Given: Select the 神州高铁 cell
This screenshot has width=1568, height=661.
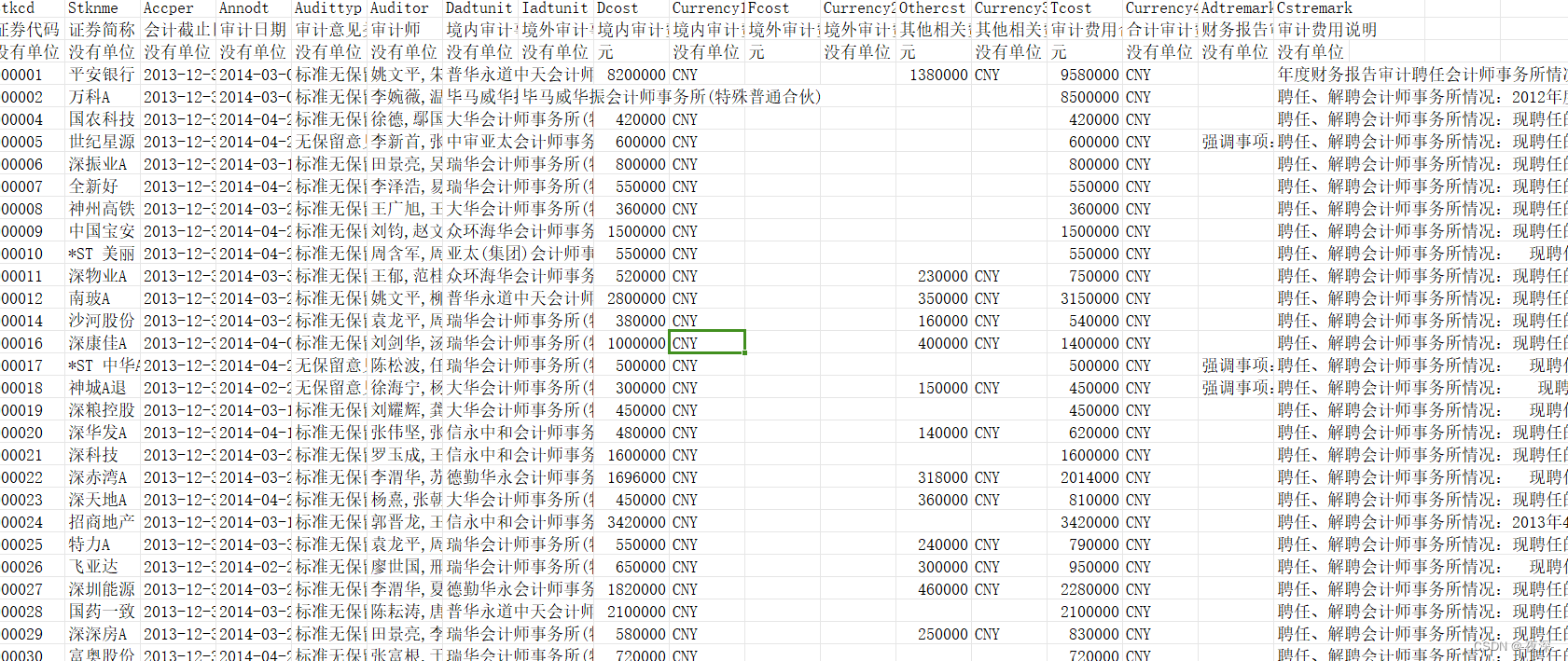Looking at the screenshot, I should (x=103, y=209).
